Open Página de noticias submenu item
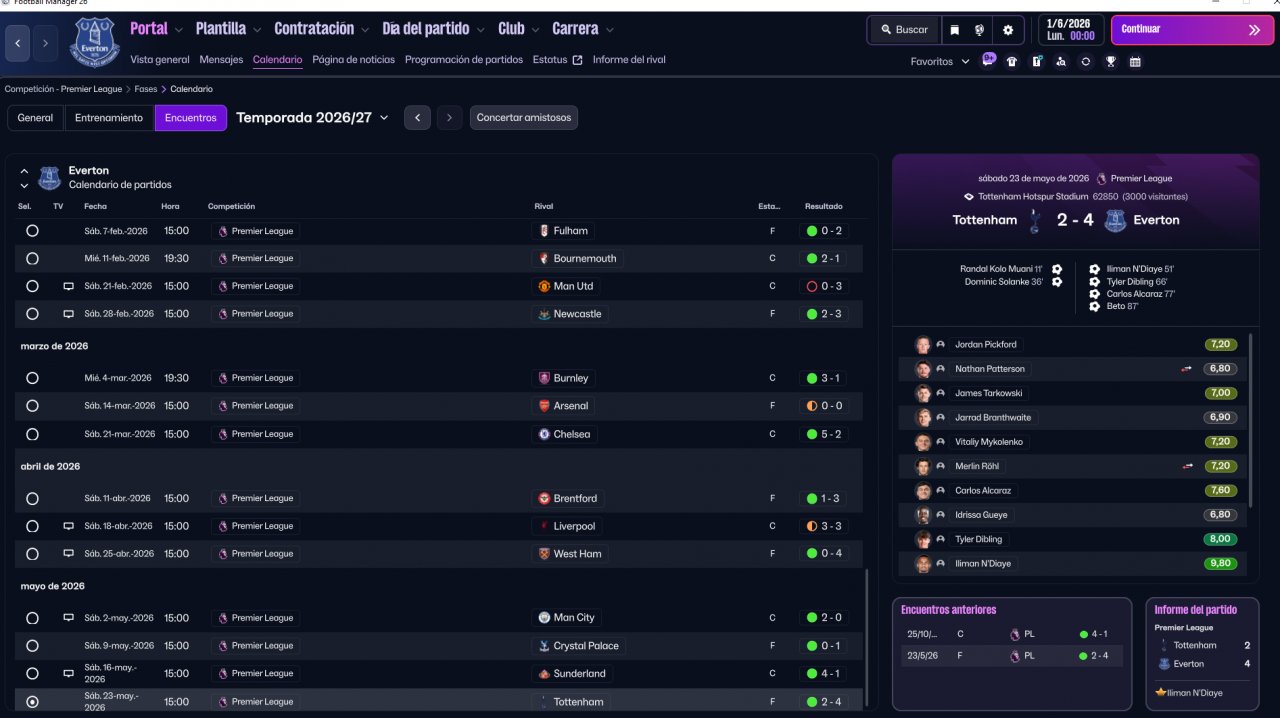 [x=353, y=60]
